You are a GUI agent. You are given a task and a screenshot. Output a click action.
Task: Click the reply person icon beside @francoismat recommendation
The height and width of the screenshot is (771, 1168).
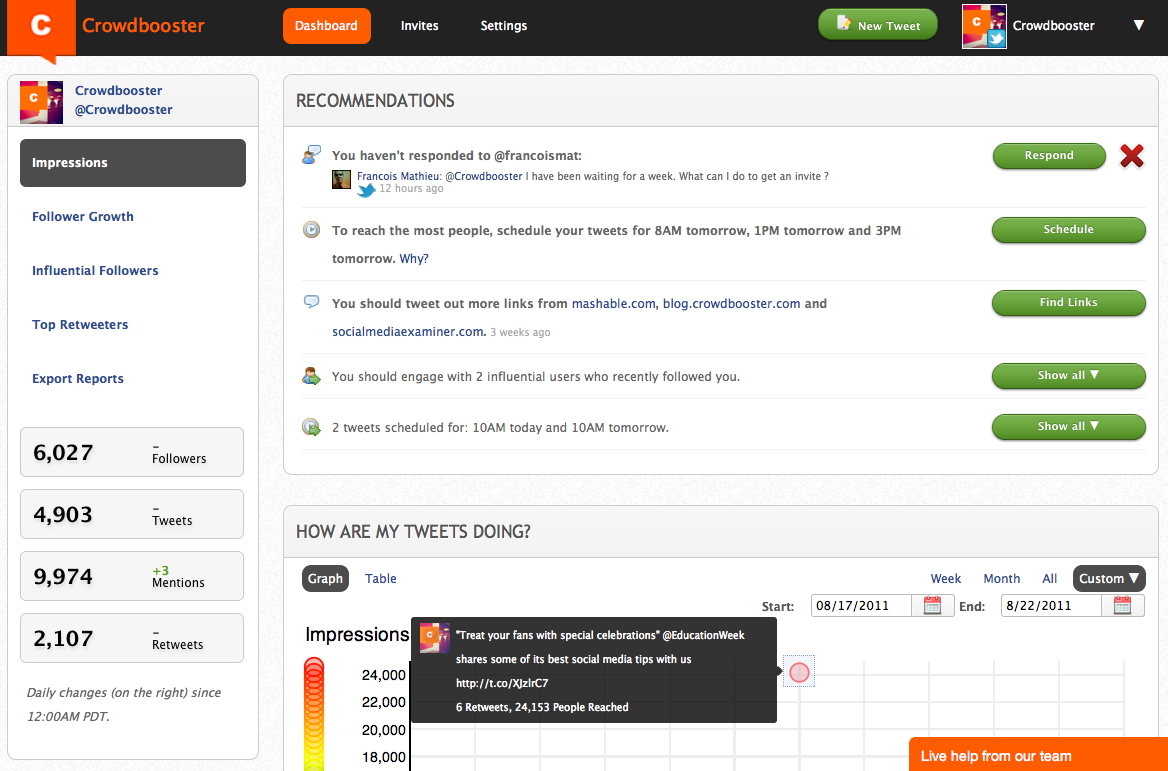(311, 155)
